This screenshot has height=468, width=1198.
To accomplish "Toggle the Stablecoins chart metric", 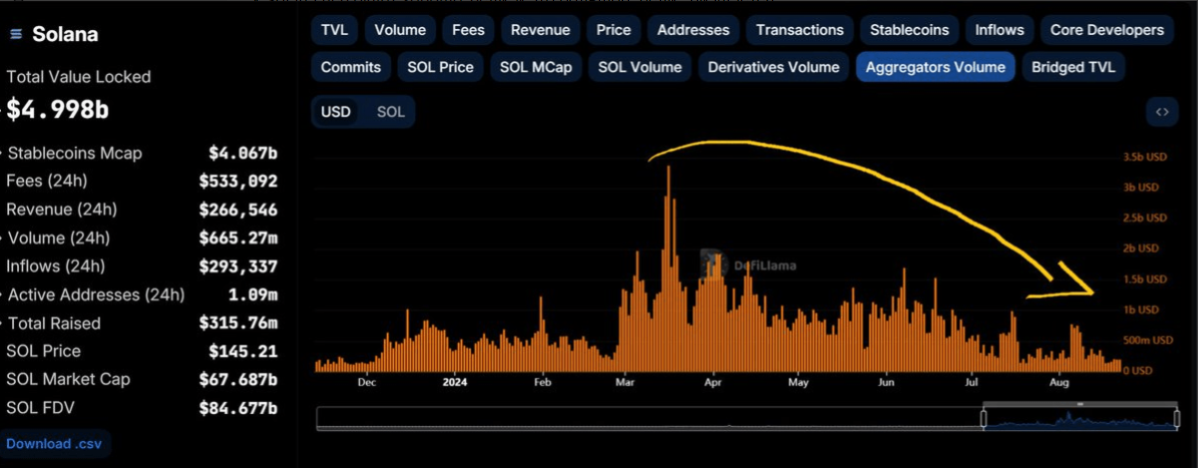I will (909, 30).
